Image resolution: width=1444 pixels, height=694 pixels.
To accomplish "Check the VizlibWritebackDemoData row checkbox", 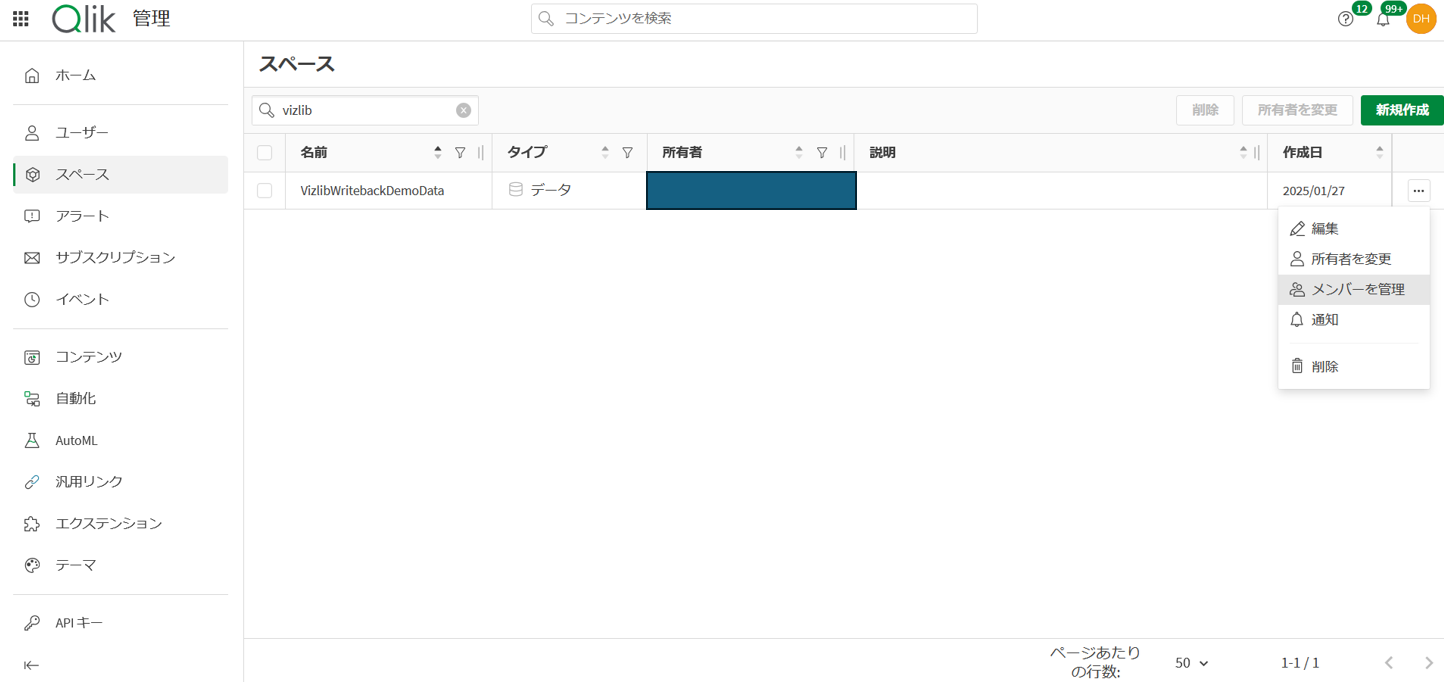I will point(264,191).
